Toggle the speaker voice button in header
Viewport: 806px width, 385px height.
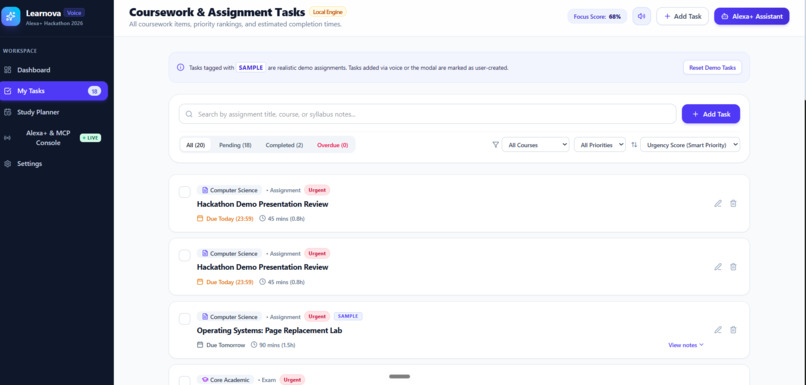(x=642, y=16)
